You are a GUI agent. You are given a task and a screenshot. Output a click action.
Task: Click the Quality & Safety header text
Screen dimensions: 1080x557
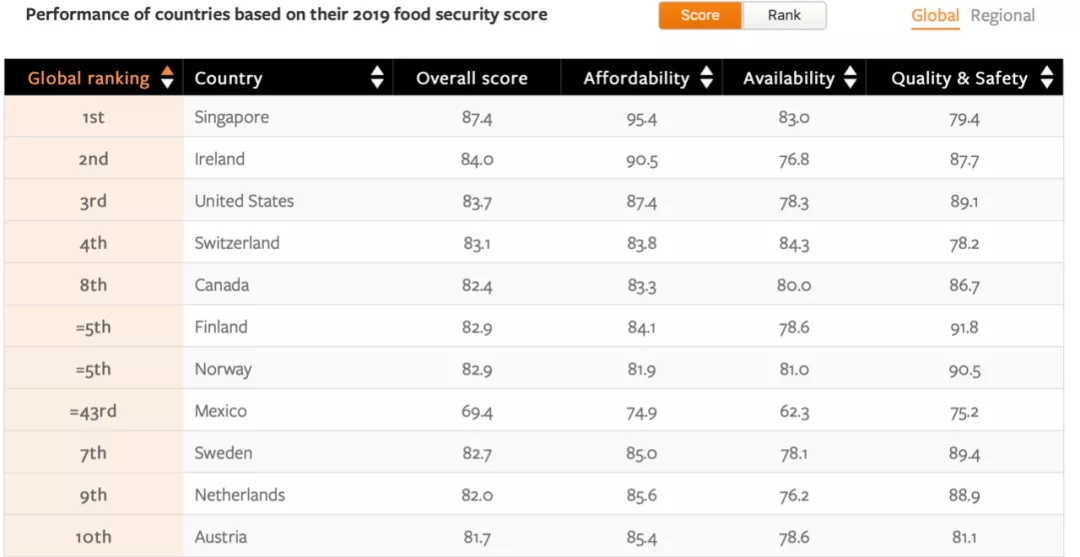point(959,78)
